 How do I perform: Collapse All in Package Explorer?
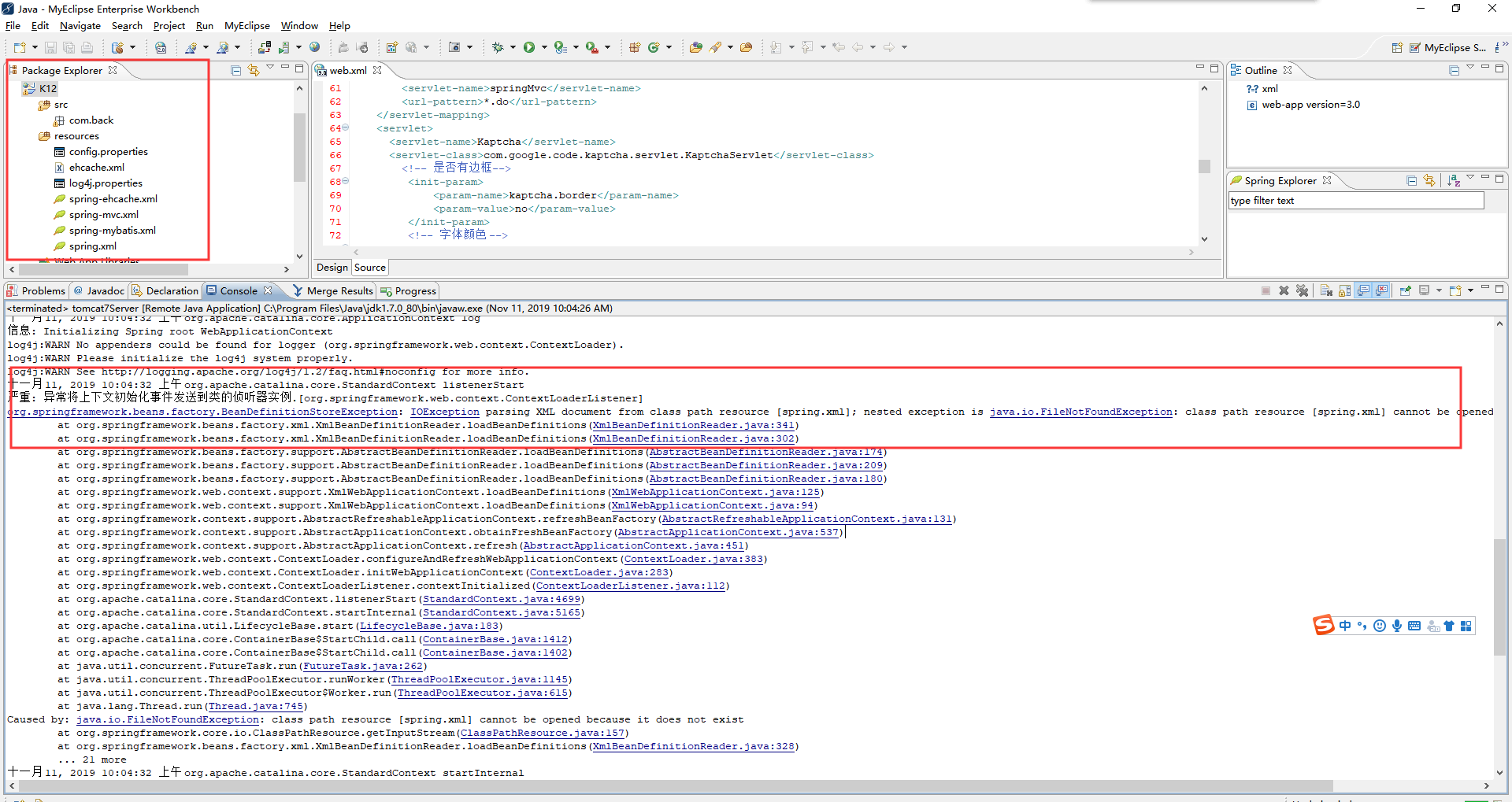235,70
